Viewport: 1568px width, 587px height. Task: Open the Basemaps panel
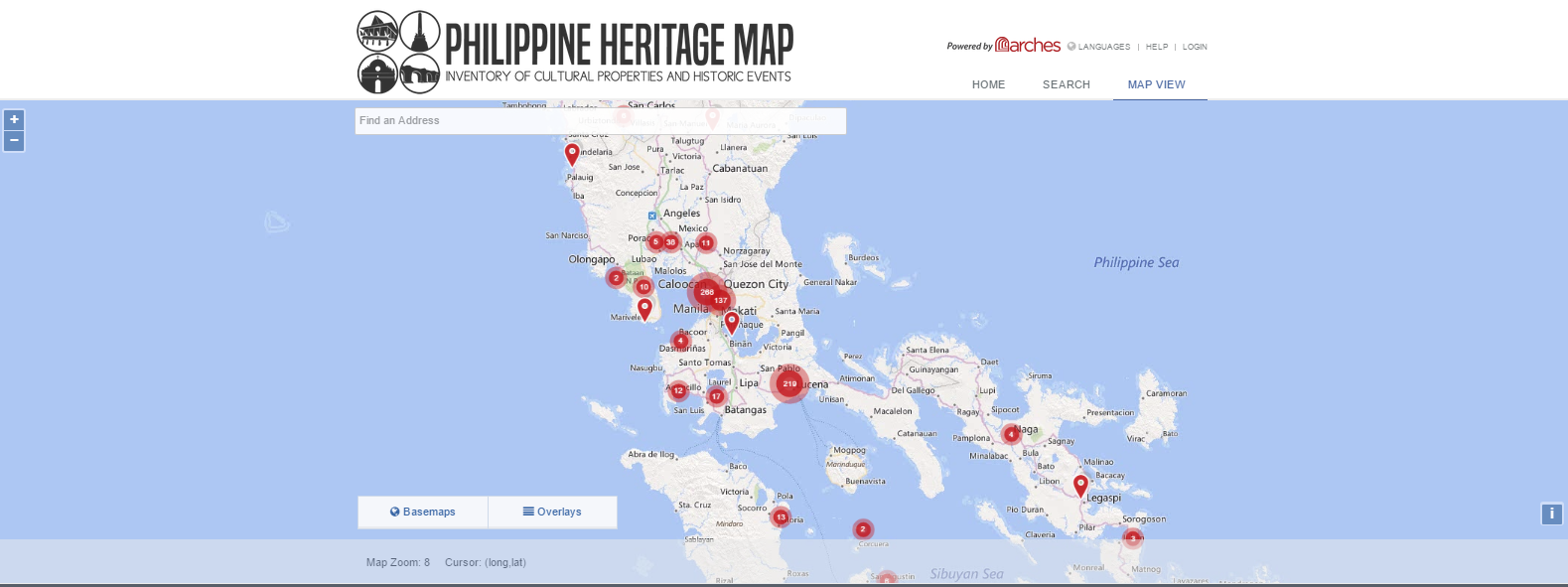pos(423,512)
